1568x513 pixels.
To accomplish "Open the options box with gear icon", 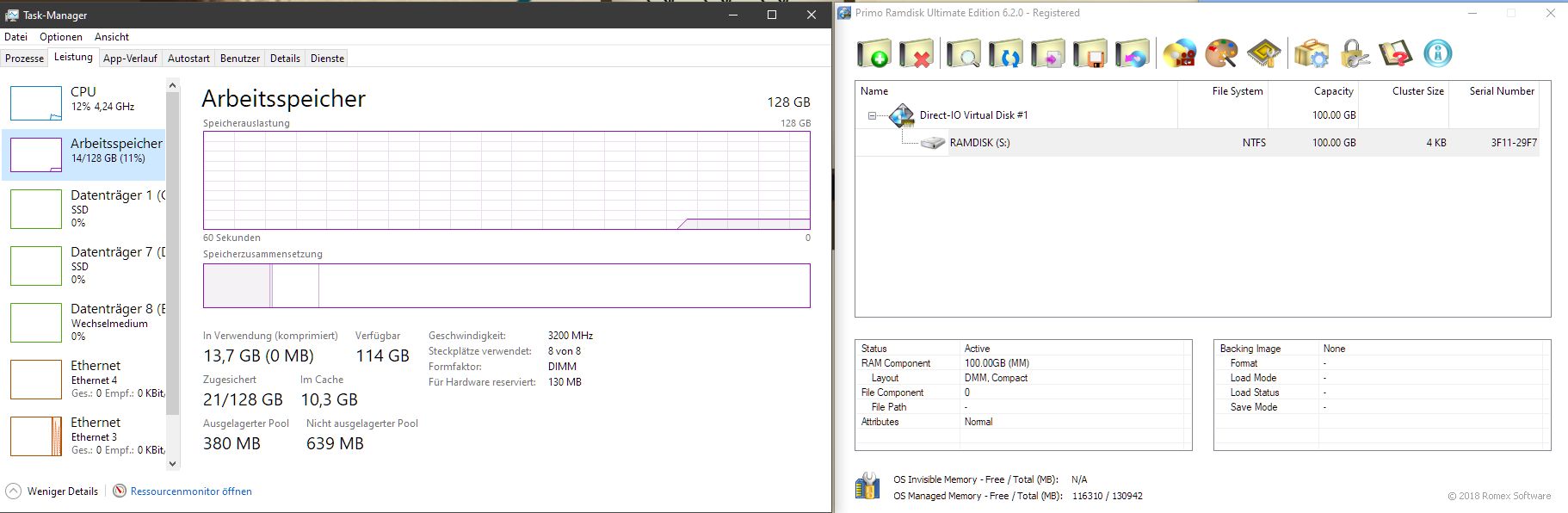I will pyautogui.click(x=1312, y=53).
